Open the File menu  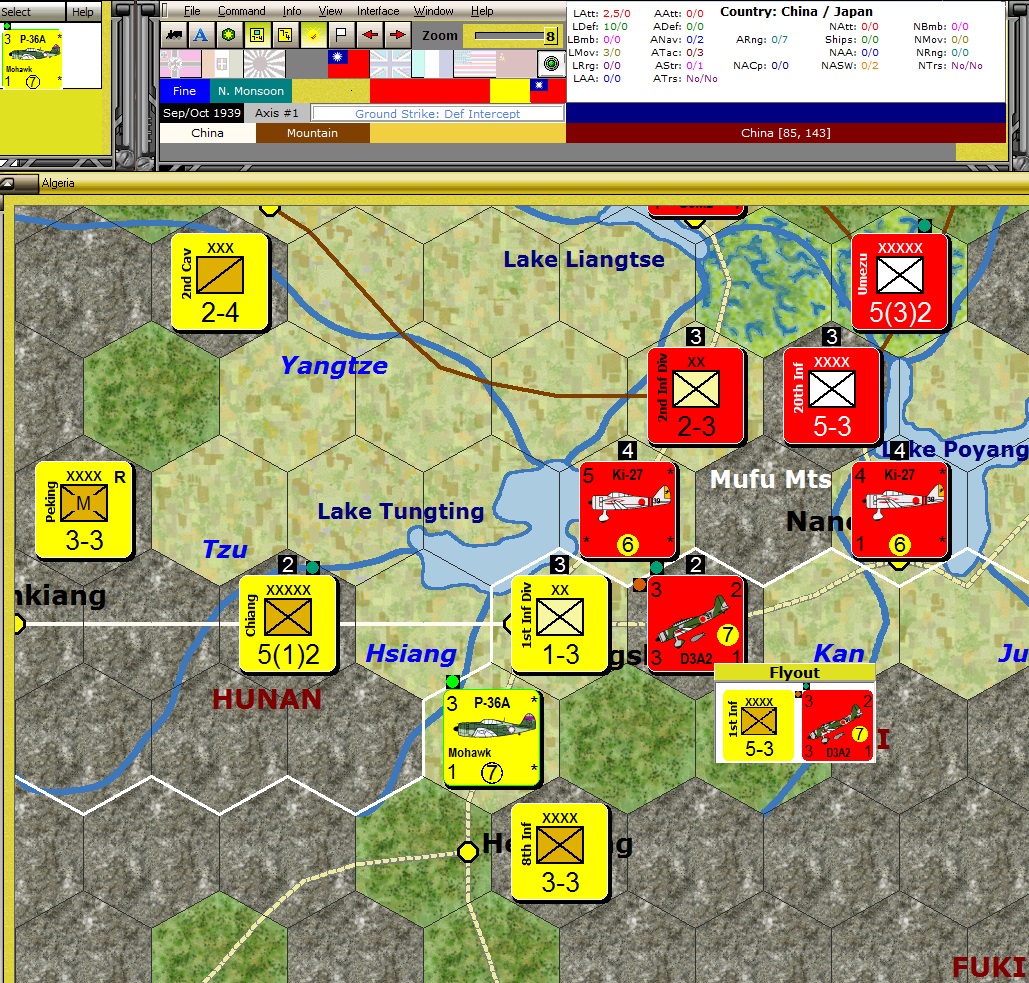[192, 11]
